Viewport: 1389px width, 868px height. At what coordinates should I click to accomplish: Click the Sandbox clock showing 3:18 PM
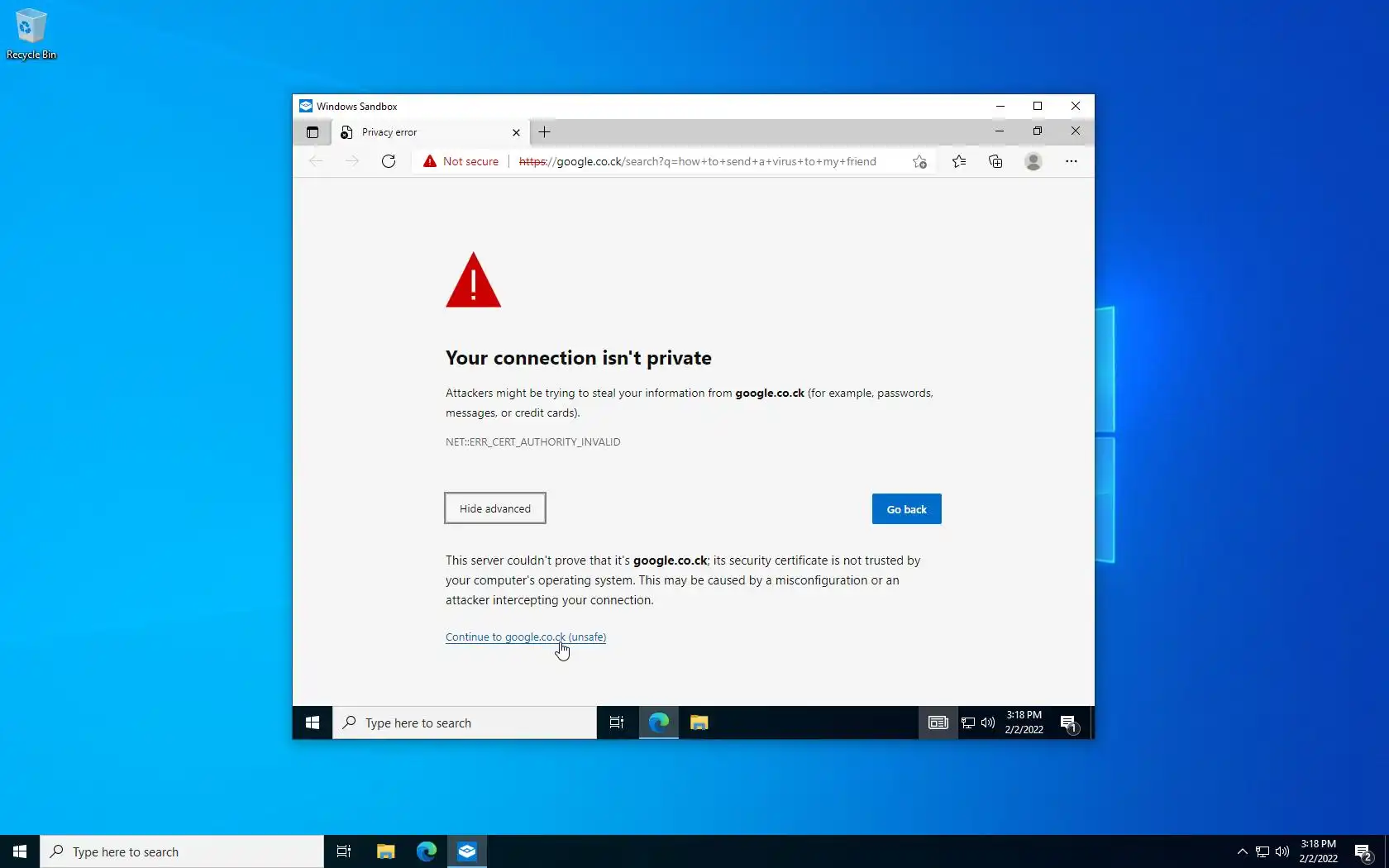point(1024,723)
